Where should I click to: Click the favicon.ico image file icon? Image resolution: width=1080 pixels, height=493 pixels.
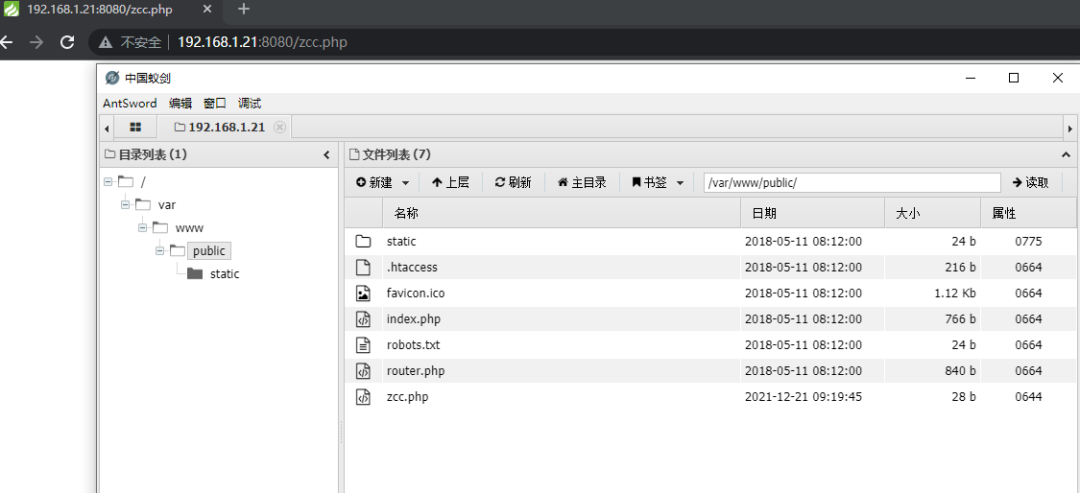pyautogui.click(x=363, y=293)
